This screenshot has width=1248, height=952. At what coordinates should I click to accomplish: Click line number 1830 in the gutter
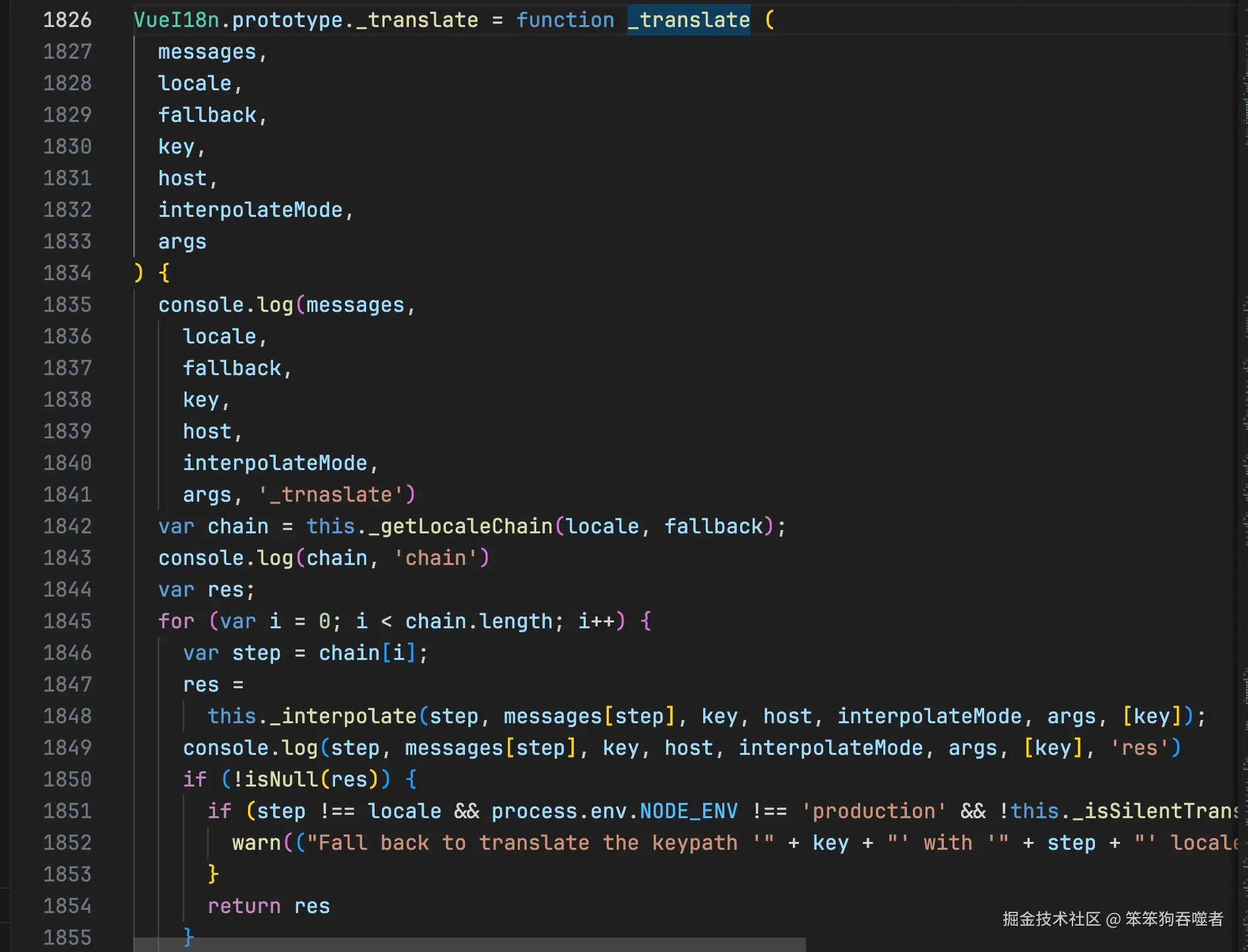[67, 146]
